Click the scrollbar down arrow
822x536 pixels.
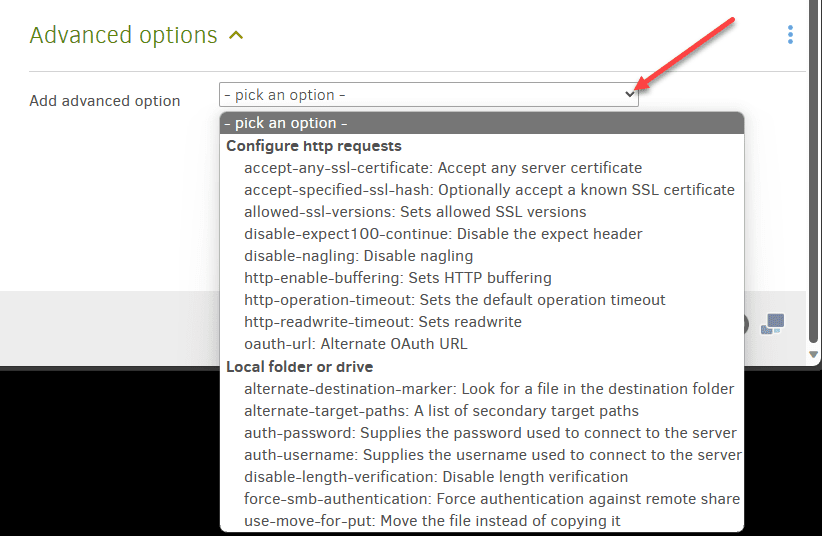[x=814, y=355]
